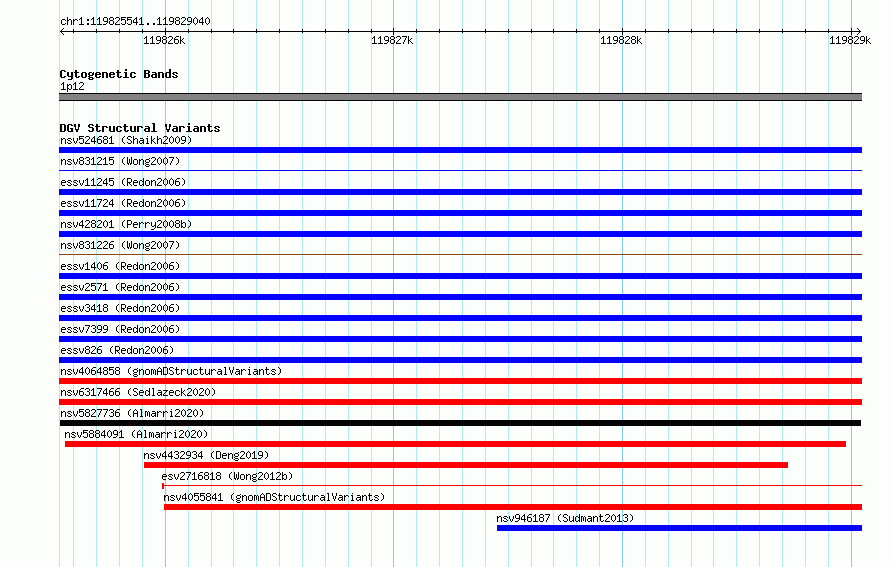Click the thin brown nsv831226 variant line

pos(460,254)
